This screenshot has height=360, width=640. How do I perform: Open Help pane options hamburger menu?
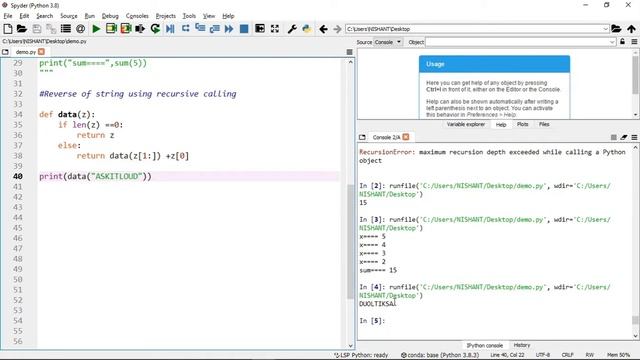click(x=634, y=42)
